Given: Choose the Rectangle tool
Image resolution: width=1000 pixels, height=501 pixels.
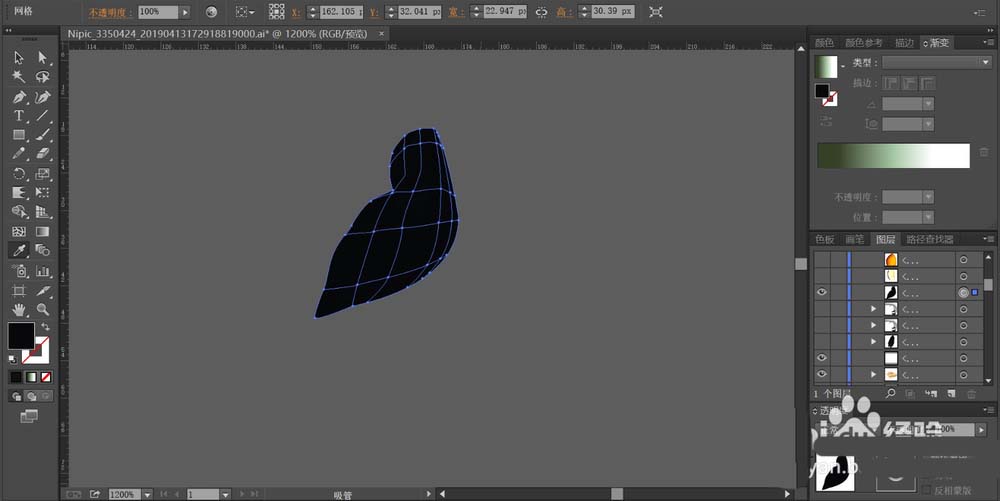Looking at the screenshot, I should point(18,135).
